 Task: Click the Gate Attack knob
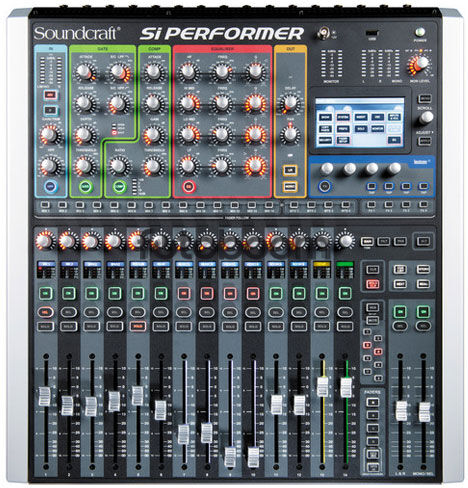click(85, 72)
